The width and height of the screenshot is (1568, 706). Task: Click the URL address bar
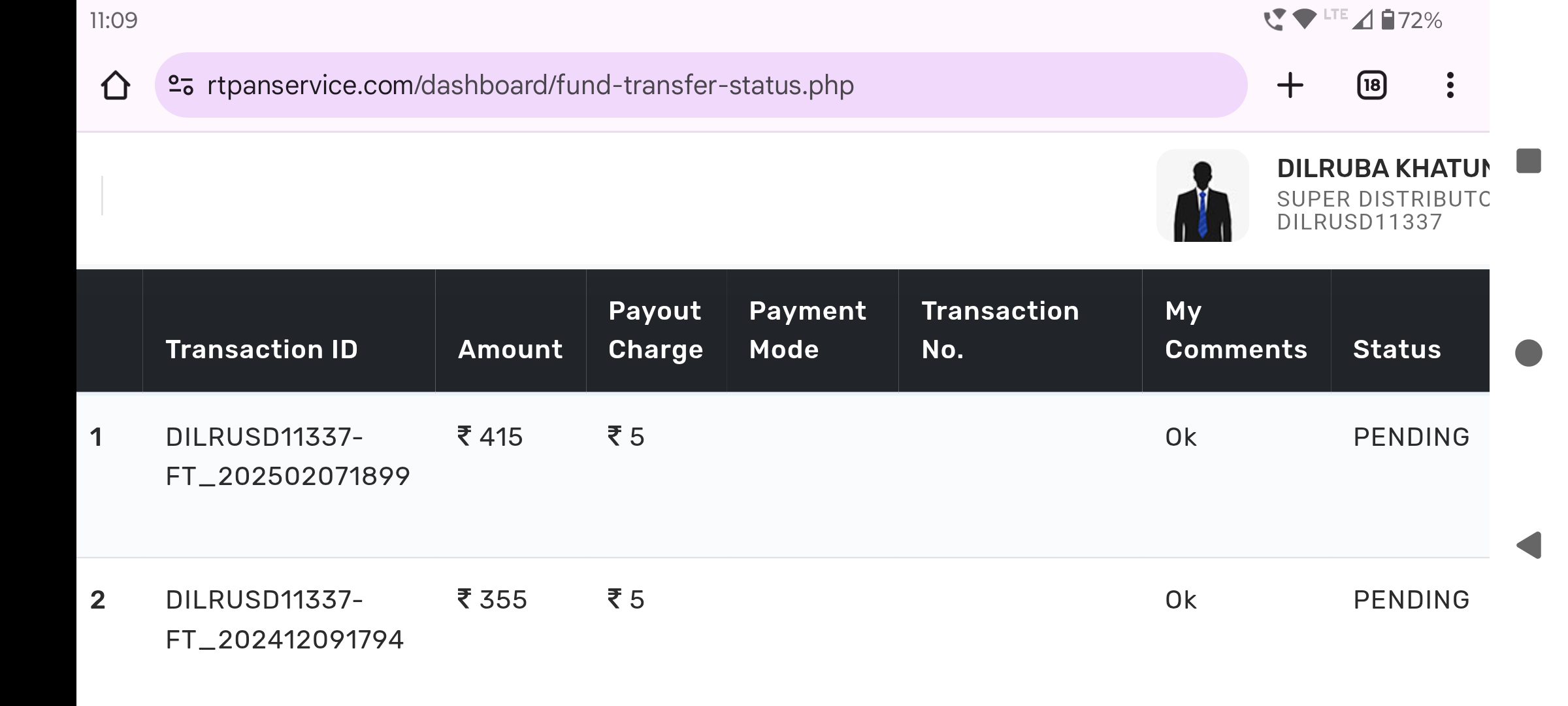(x=653, y=86)
